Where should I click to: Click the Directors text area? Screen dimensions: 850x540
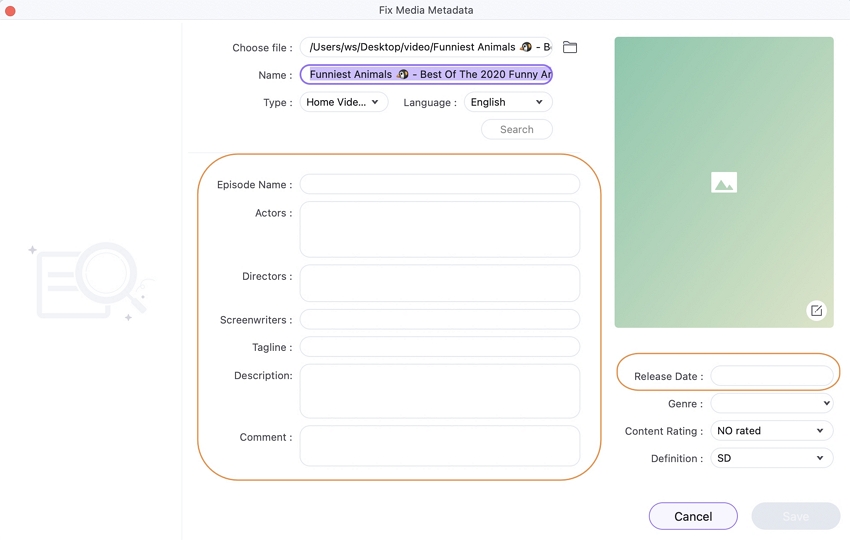439,283
